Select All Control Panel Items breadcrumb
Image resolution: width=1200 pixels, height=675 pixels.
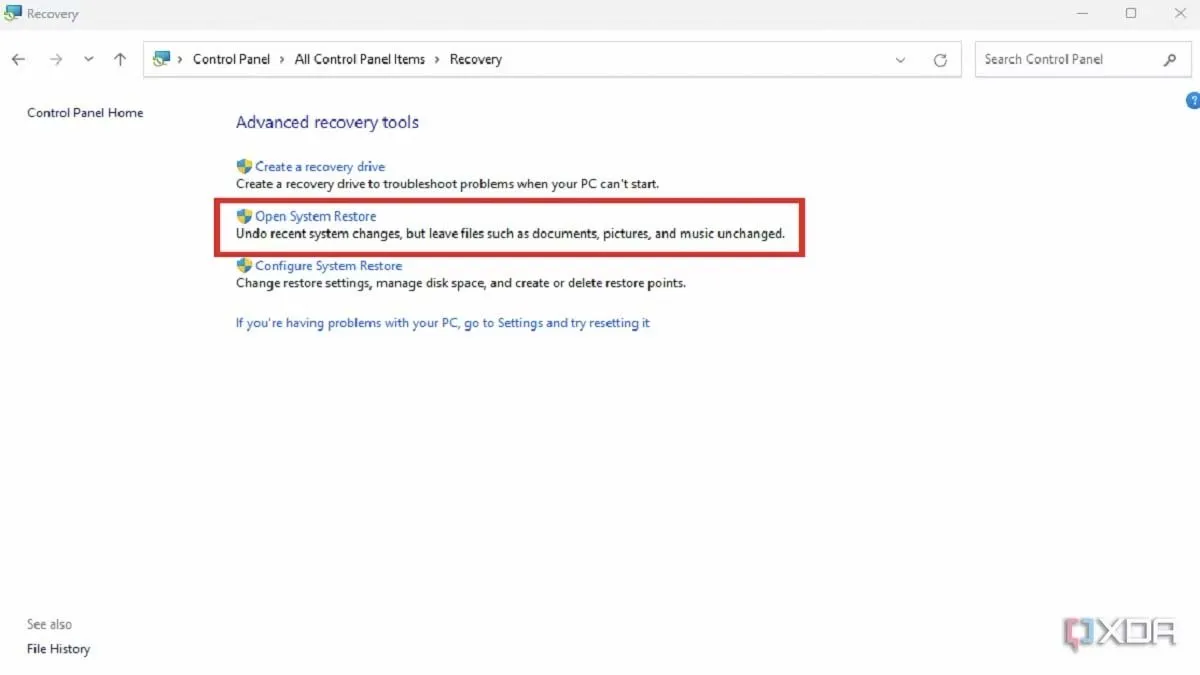[x=359, y=60]
